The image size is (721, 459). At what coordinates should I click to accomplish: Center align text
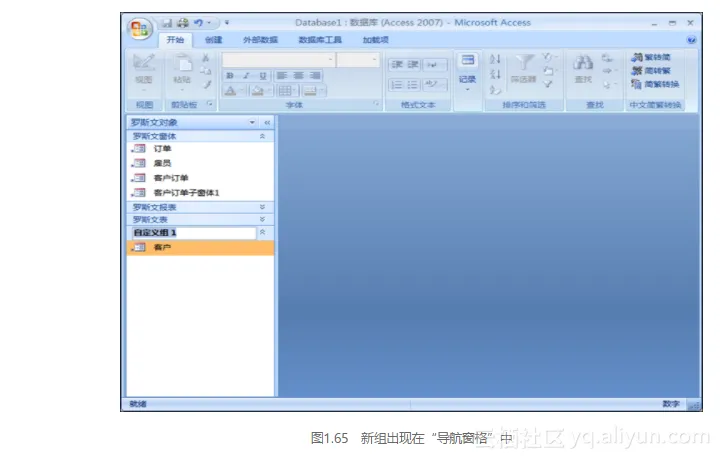pyautogui.click(x=298, y=75)
